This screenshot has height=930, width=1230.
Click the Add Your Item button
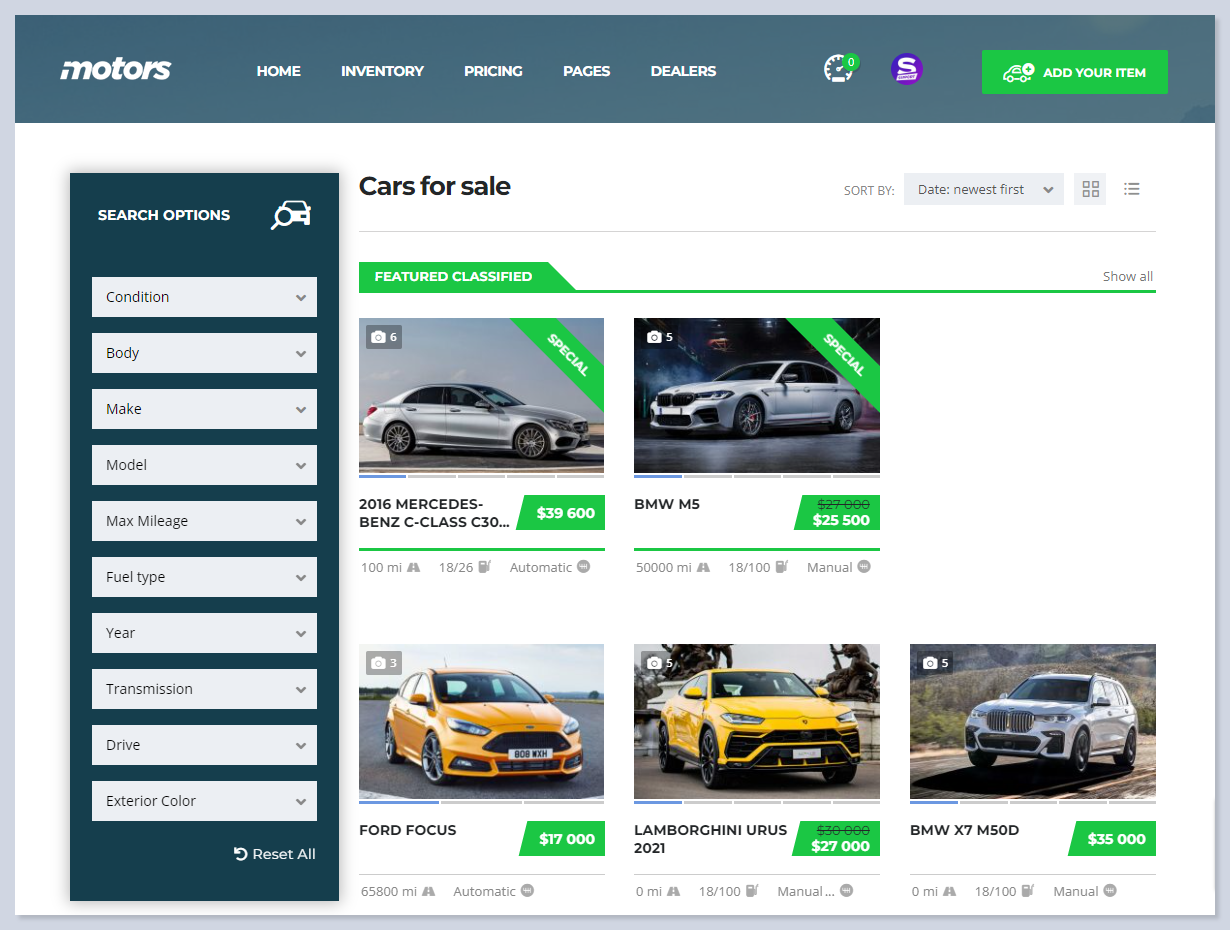coord(1074,72)
